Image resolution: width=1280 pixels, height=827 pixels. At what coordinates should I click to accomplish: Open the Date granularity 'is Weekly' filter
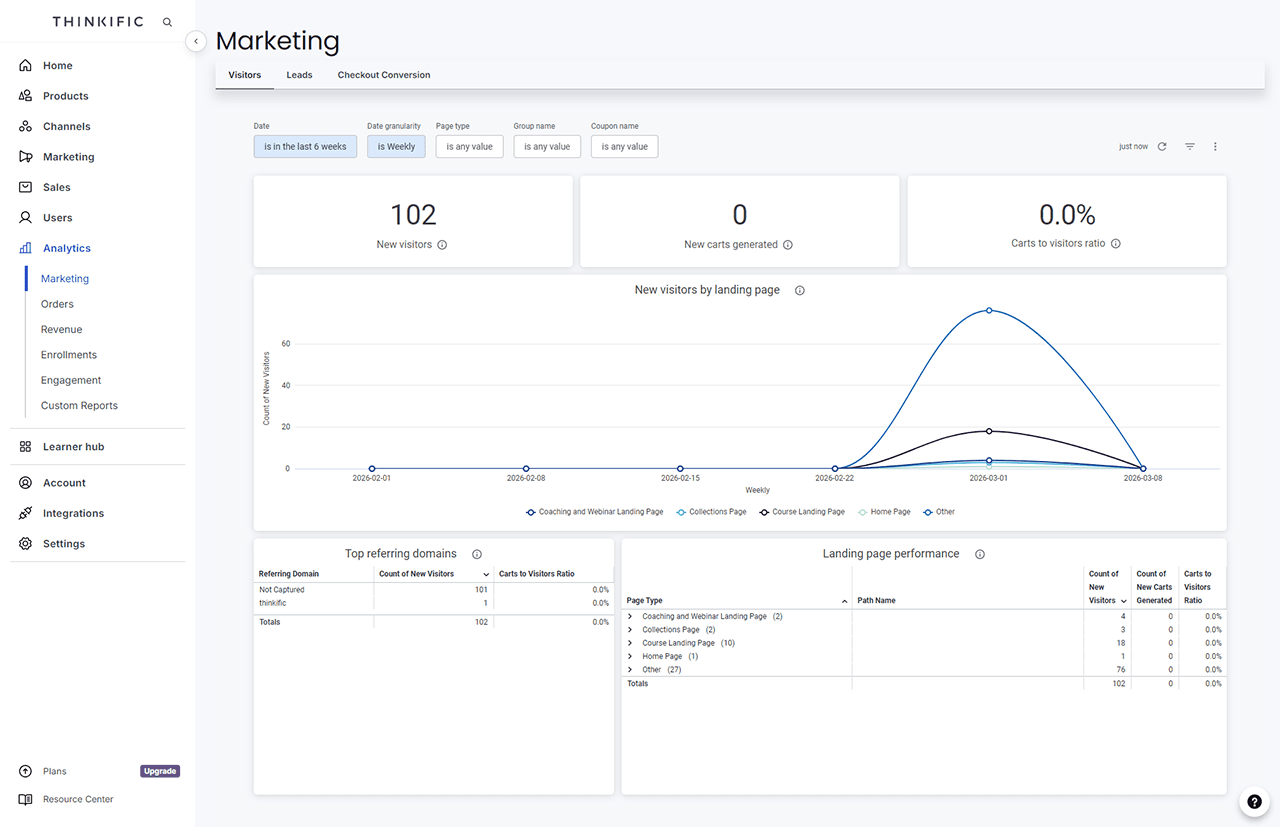click(x=396, y=147)
